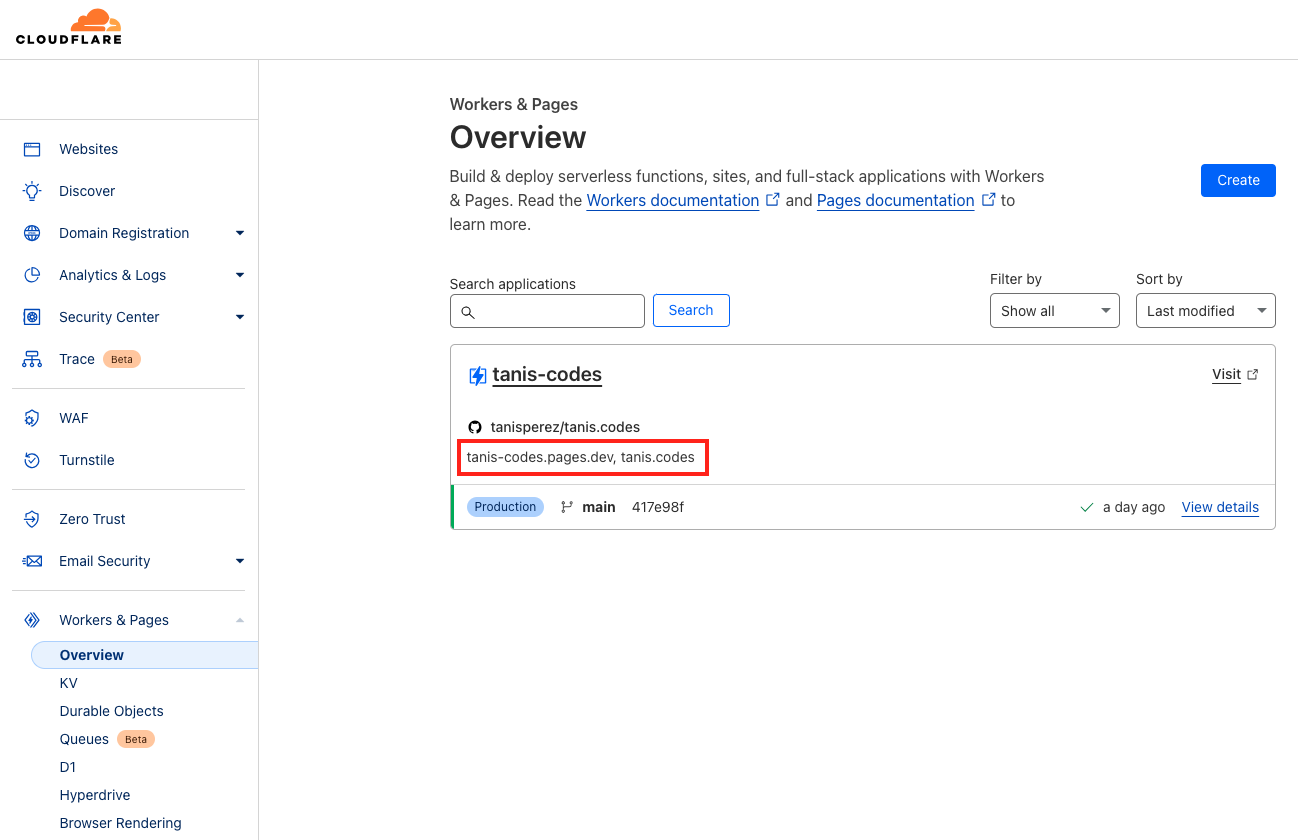Image resolution: width=1298 pixels, height=840 pixels.
Task: Select KV in the sidebar
Action: click(x=68, y=683)
